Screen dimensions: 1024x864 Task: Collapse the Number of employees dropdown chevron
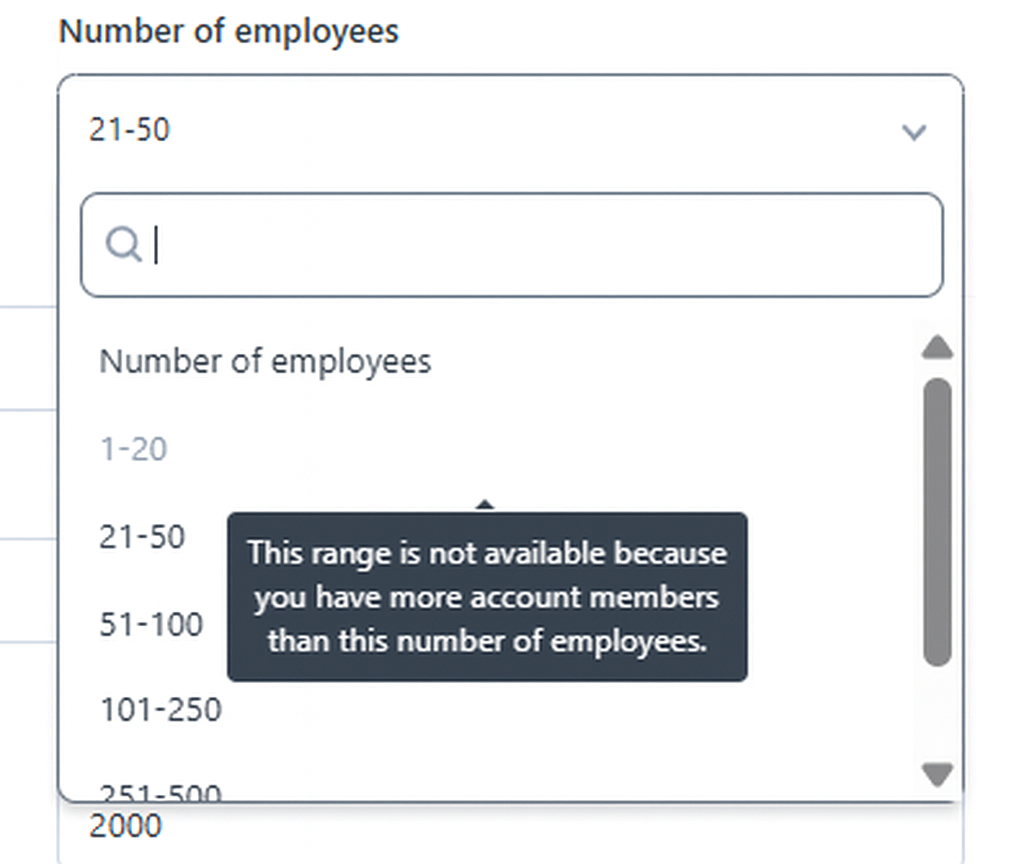coord(914,132)
